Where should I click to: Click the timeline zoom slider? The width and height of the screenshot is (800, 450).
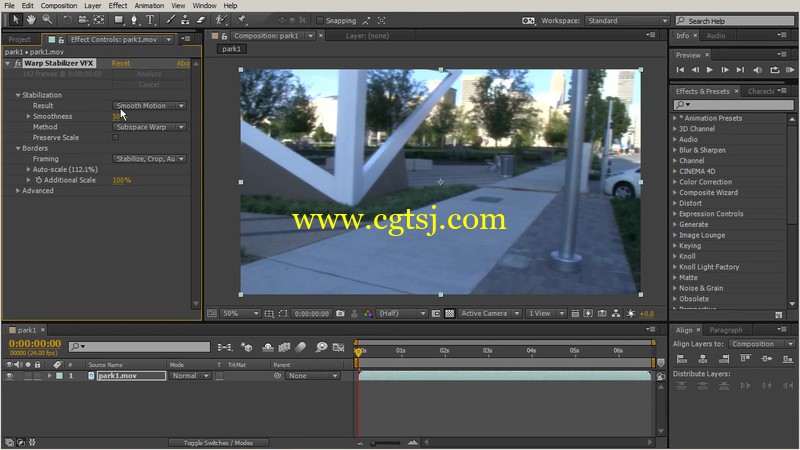[x=386, y=443]
